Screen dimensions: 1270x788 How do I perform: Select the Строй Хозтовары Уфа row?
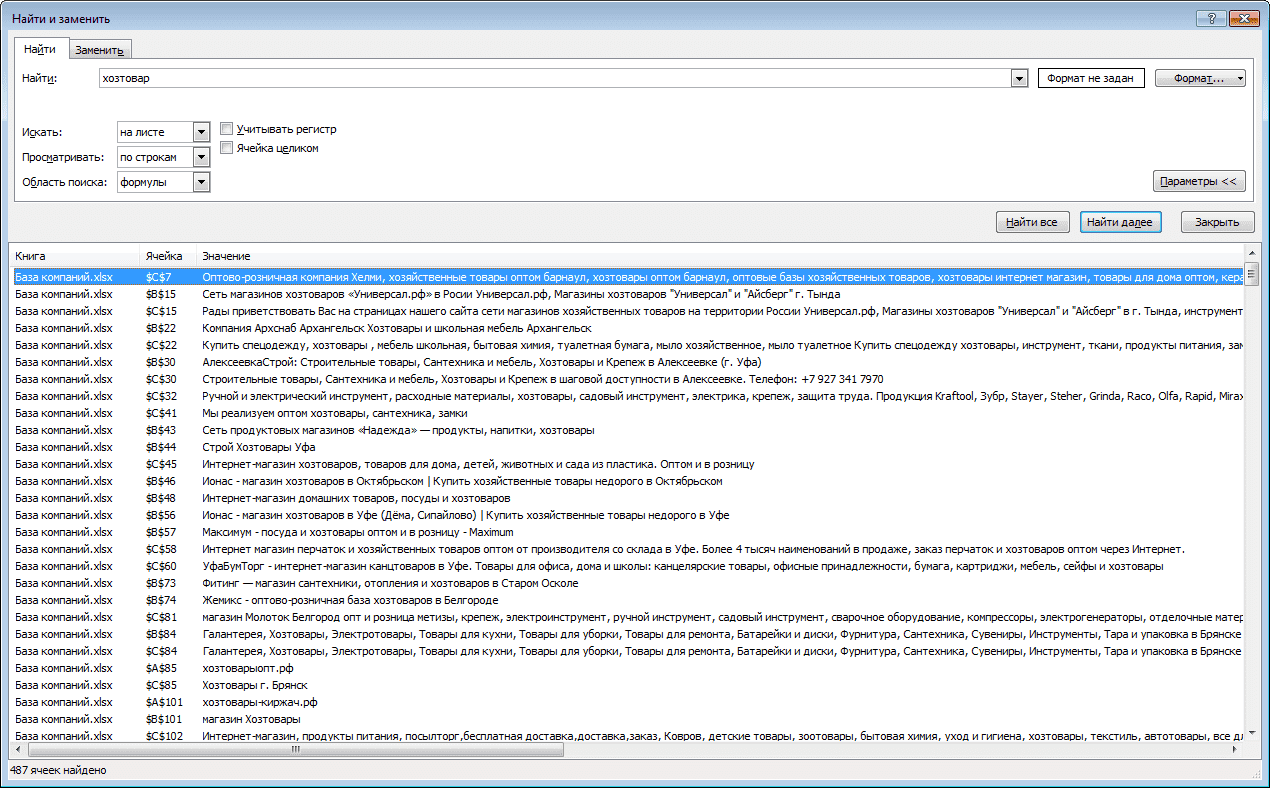coord(626,447)
